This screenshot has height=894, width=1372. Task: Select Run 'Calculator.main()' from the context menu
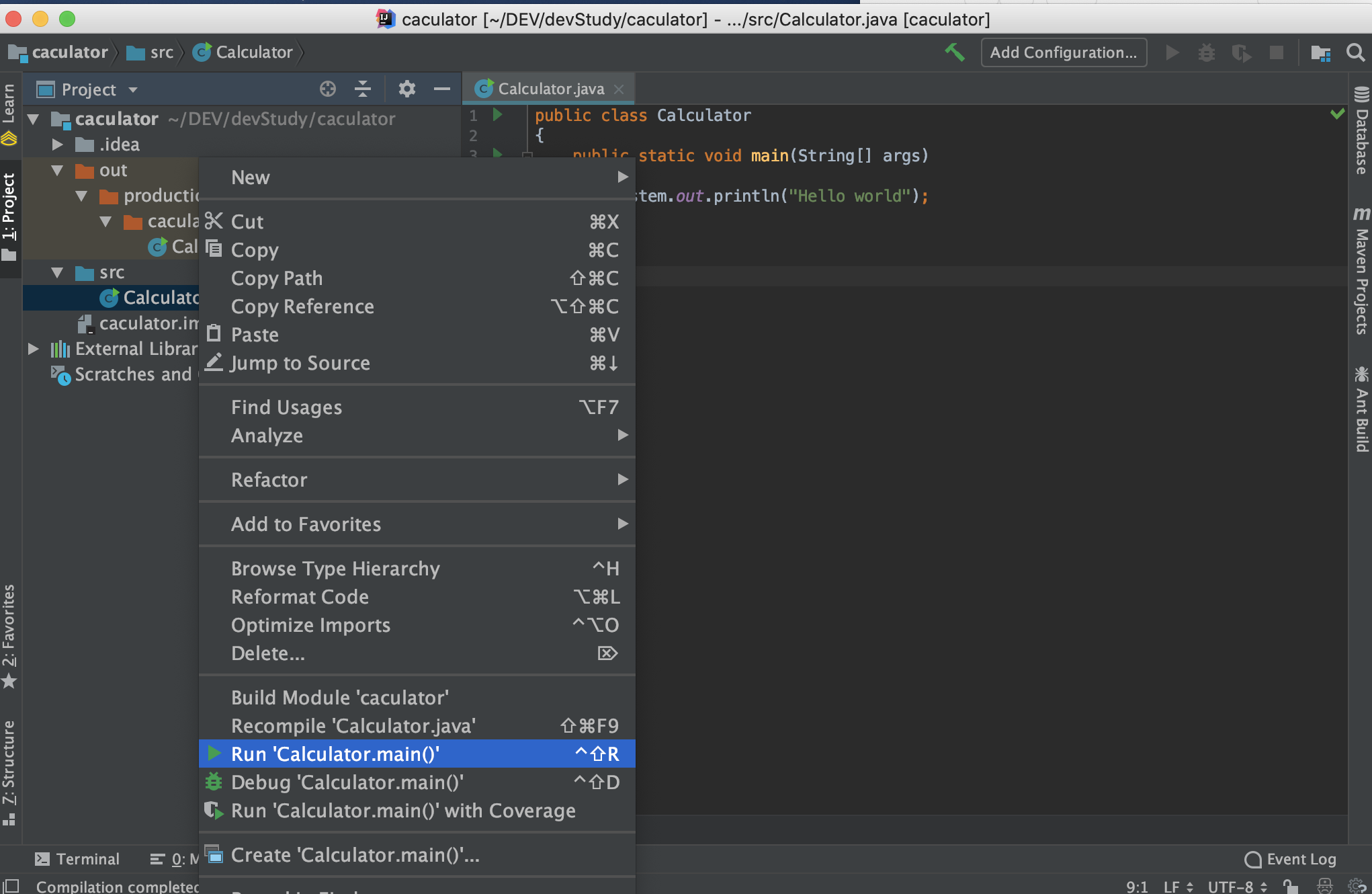[x=335, y=754]
